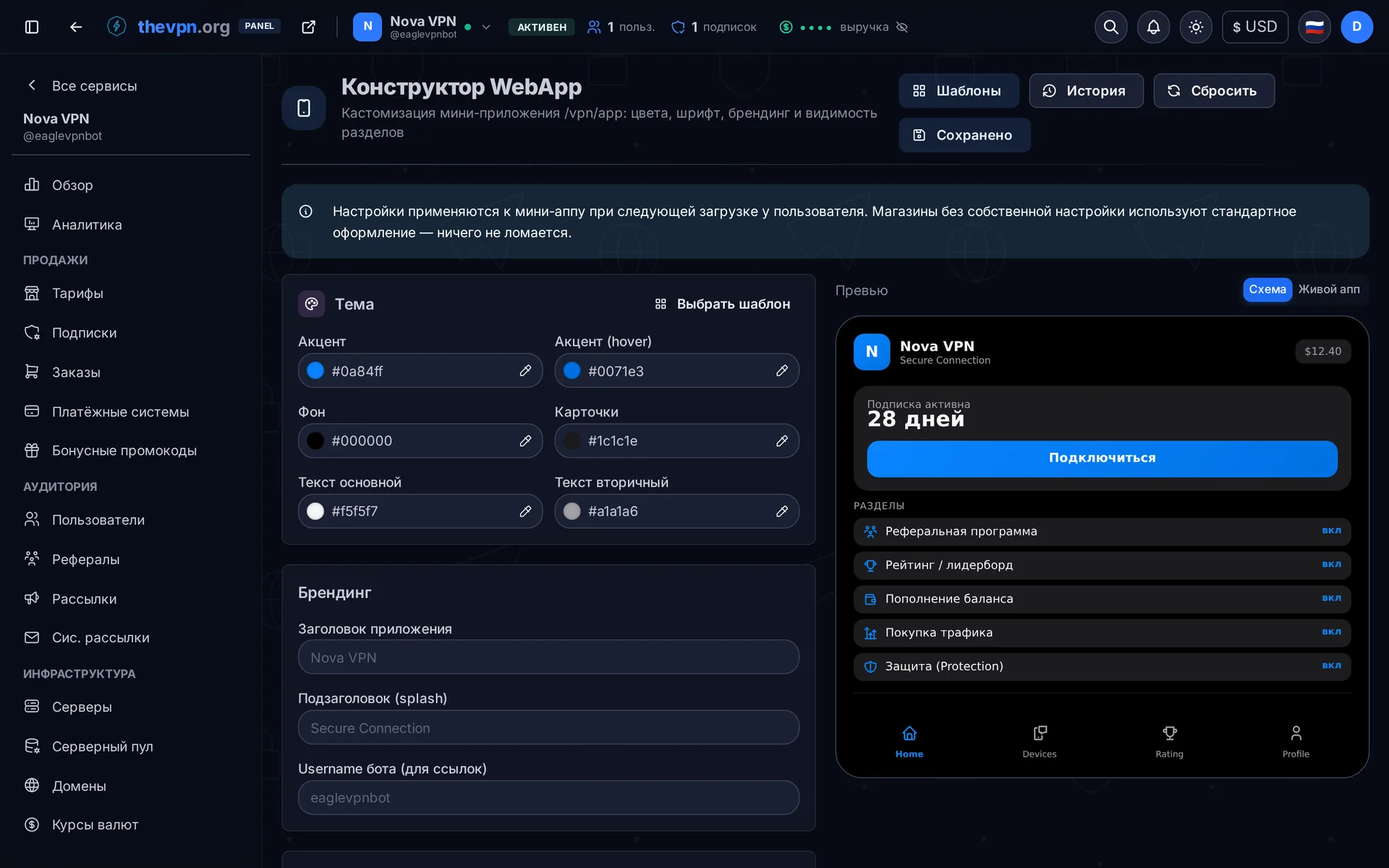
Task: Click the Бонусные промокоды gift icon
Action: (x=32, y=451)
